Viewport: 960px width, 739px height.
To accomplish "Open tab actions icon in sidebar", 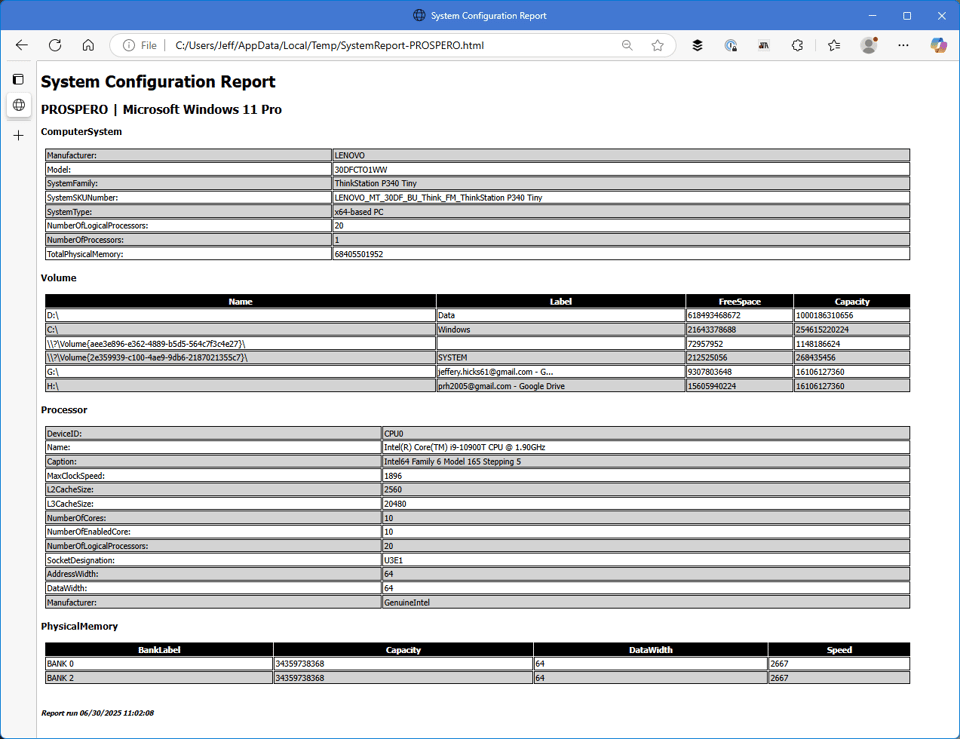I will click(x=18, y=79).
